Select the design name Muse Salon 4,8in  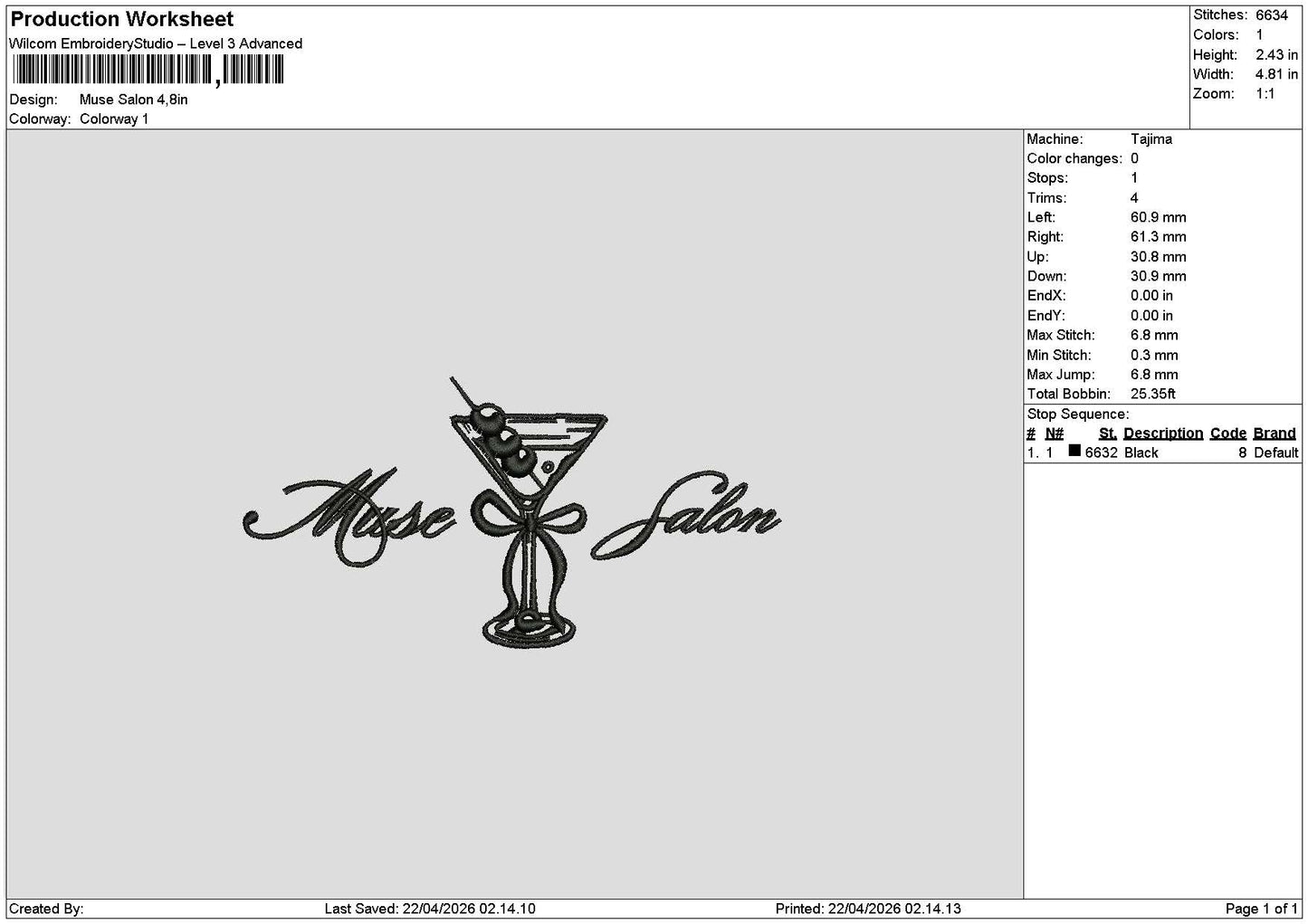pyautogui.click(x=134, y=100)
